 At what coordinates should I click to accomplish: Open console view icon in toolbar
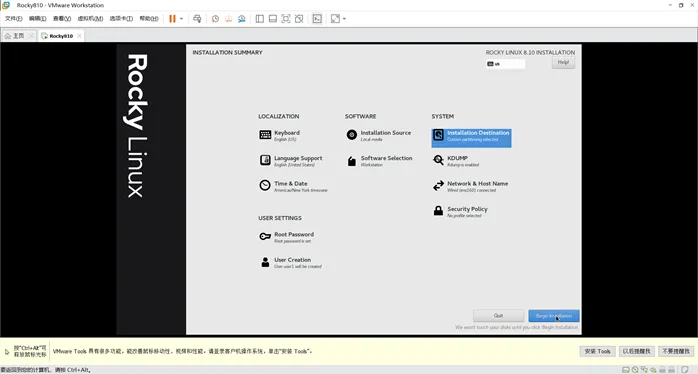(317, 19)
